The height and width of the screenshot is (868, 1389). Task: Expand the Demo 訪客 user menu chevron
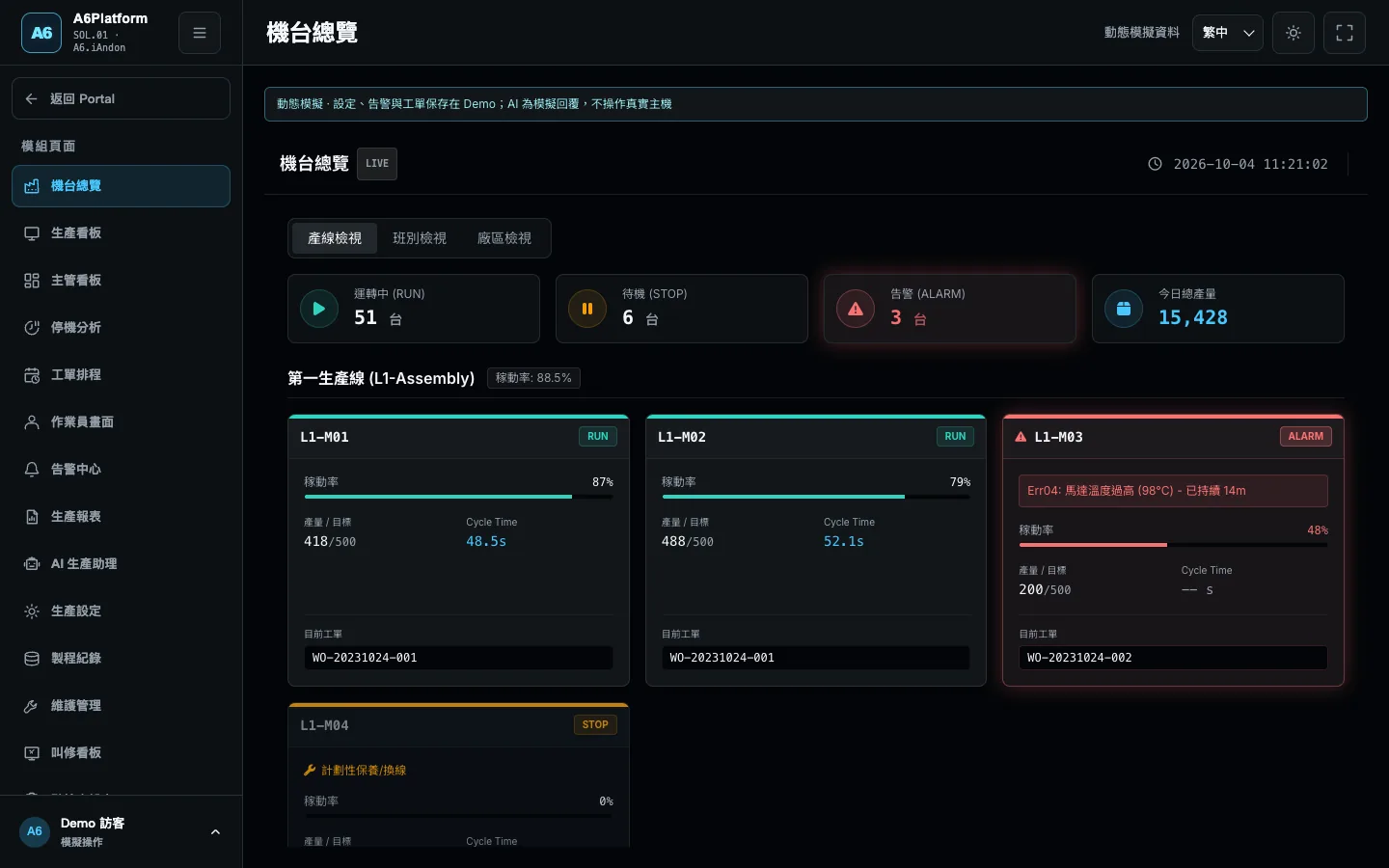[215, 832]
